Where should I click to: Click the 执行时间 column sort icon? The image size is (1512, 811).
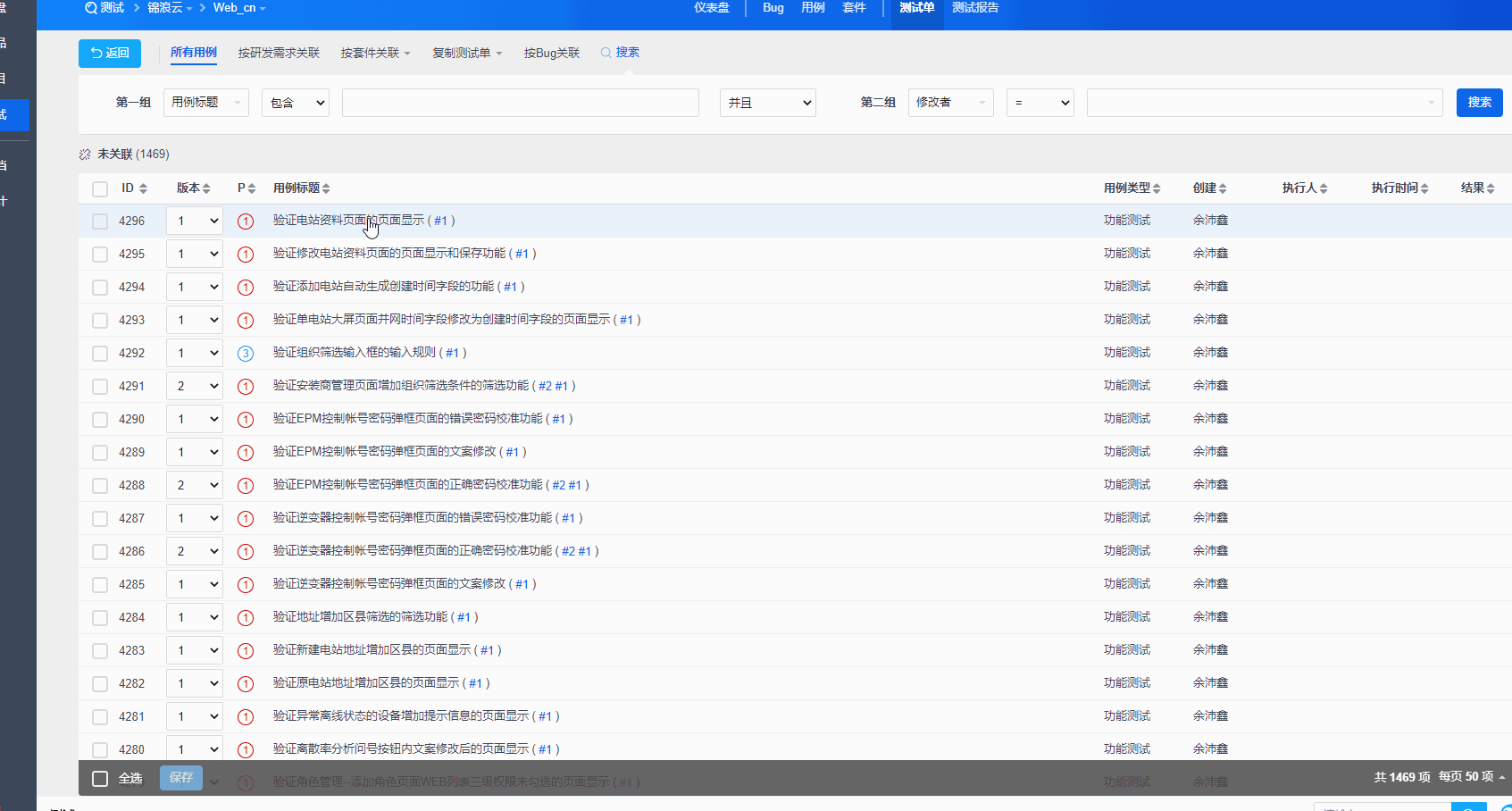click(x=1424, y=188)
